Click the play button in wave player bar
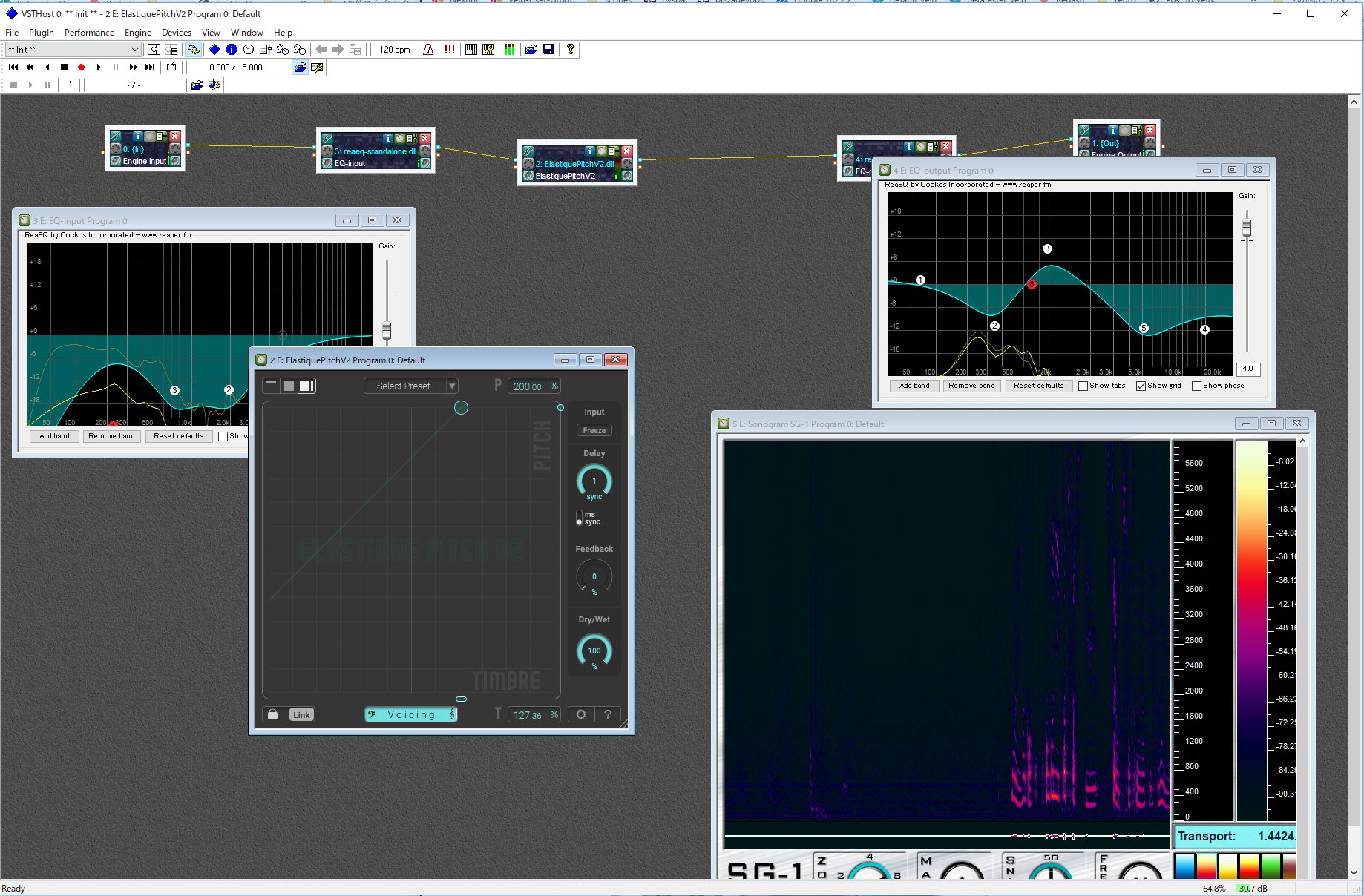The width and height of the screenshot is (1364, 896). (99, 67)
